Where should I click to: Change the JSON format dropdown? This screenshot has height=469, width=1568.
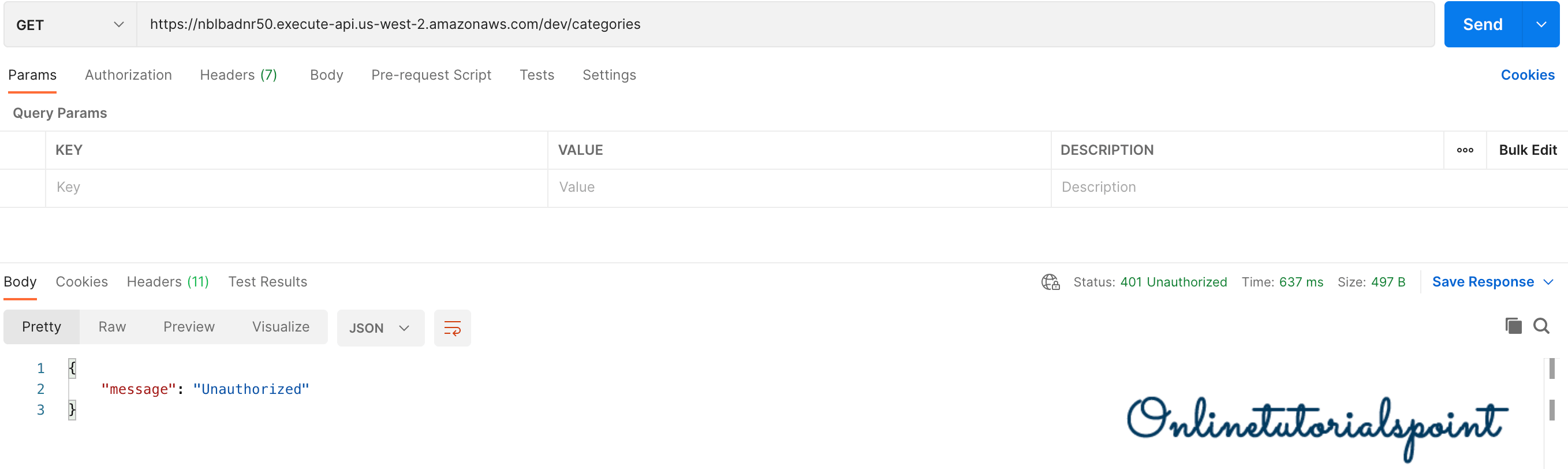(x=380, y=328)
